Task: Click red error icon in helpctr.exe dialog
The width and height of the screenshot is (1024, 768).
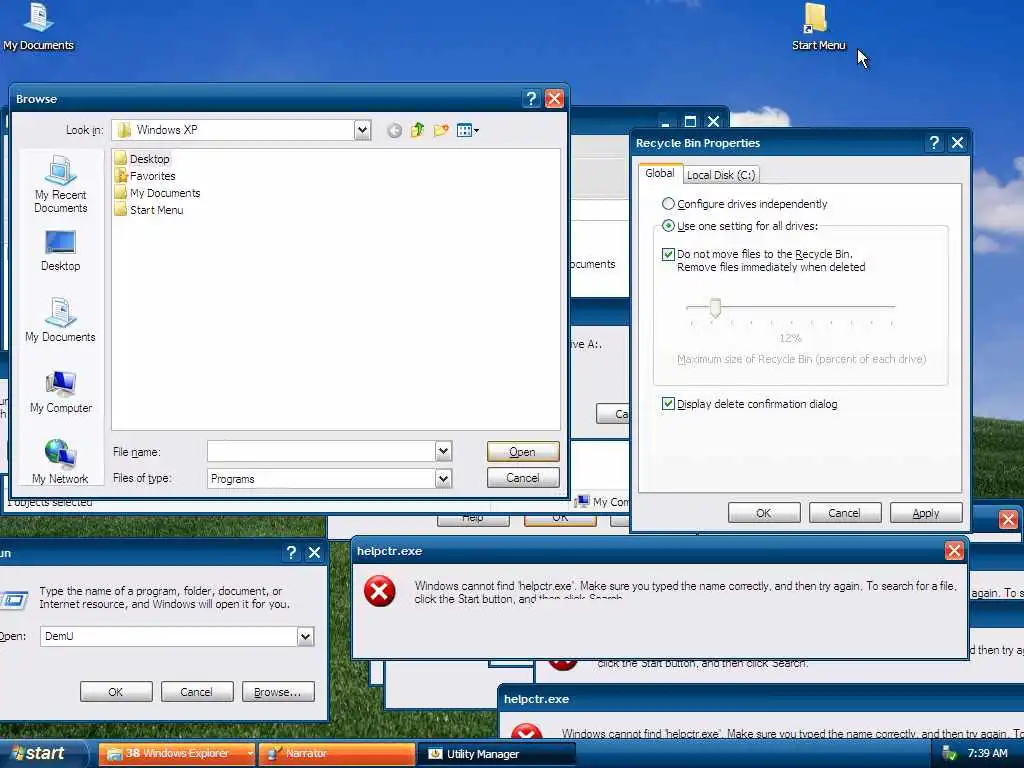Action: pyautogui.click(x=379, y=591)
